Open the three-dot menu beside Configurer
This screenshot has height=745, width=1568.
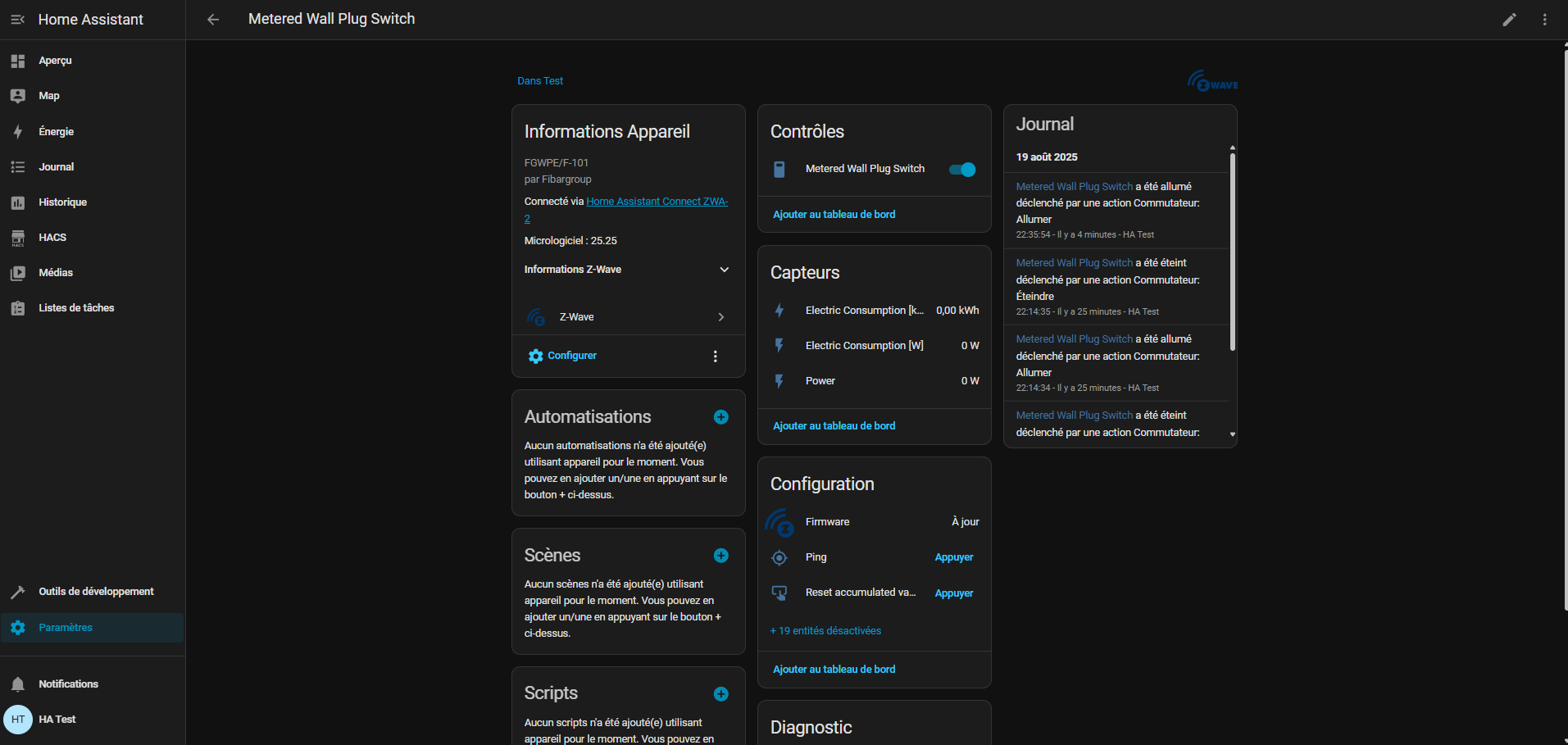(715, 357)
